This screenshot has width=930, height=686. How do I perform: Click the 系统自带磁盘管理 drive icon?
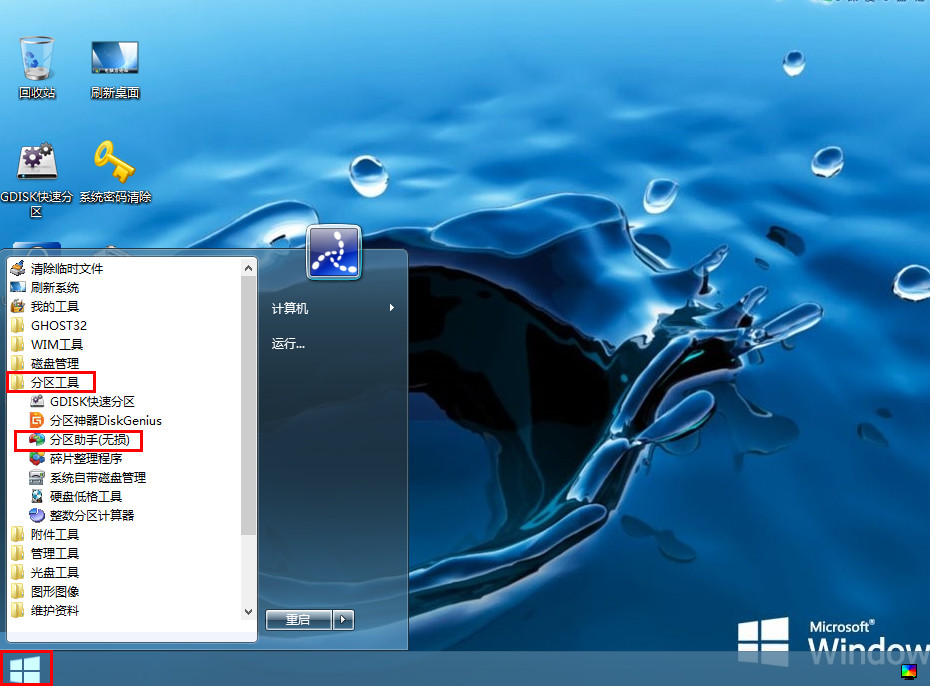click(37, 477)
